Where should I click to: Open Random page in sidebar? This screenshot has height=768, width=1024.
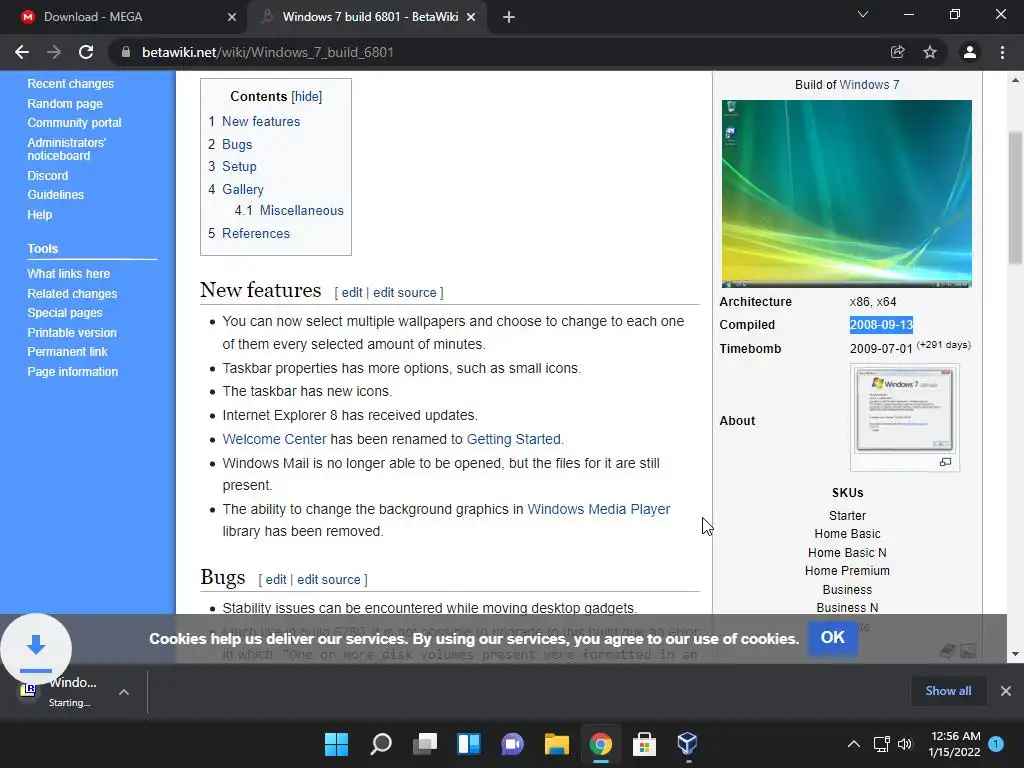65,103
